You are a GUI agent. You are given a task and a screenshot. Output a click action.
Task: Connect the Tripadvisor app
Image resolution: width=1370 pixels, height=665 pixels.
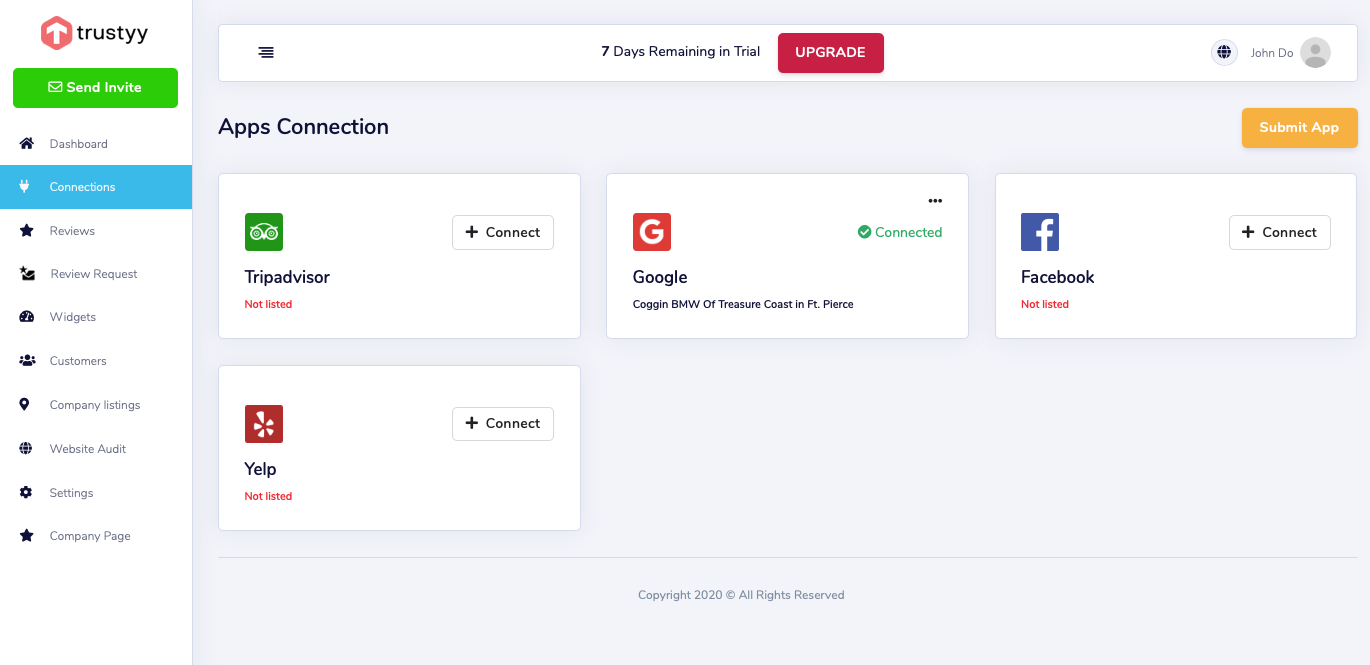pos(503,232)
